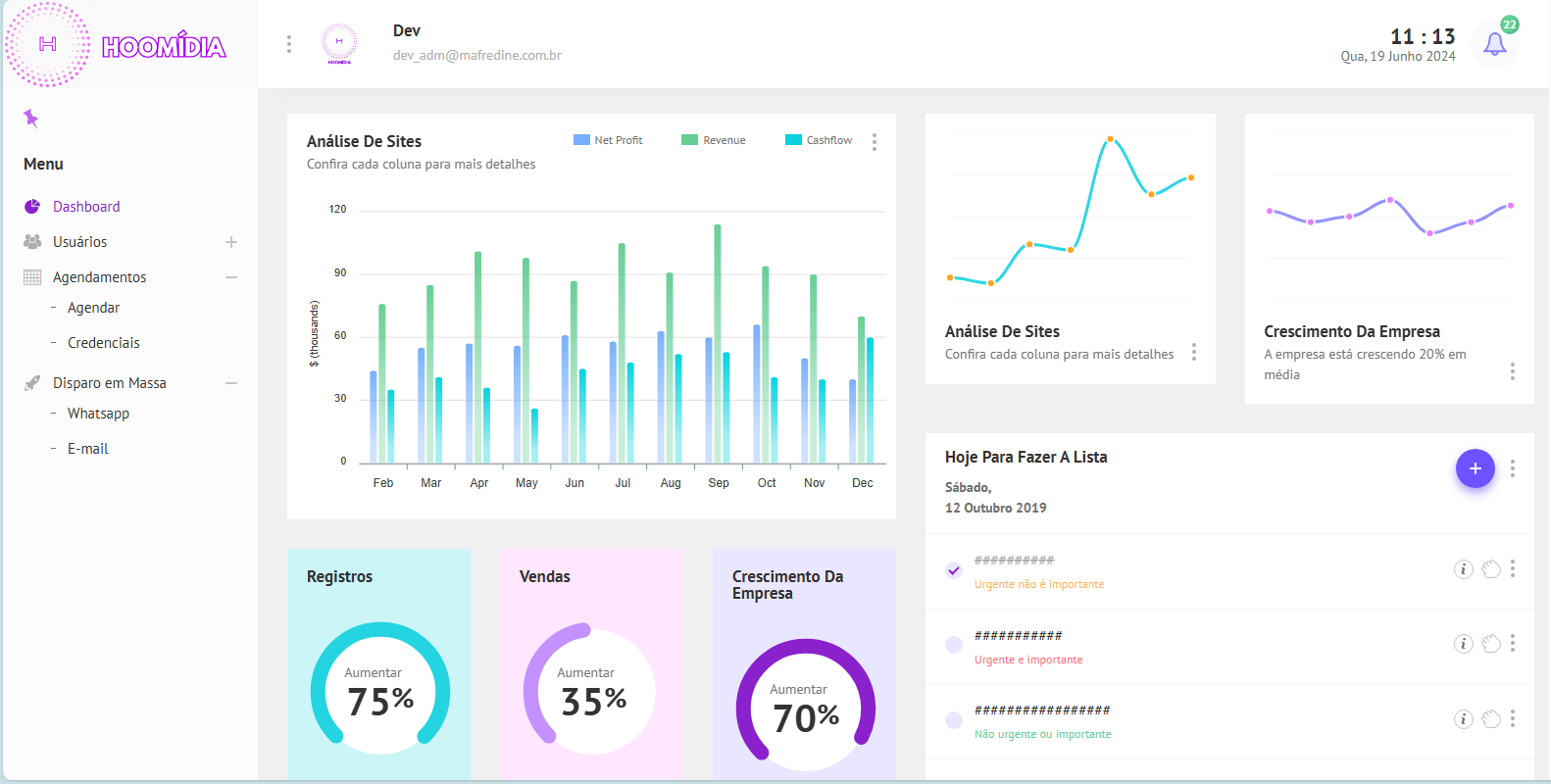Viewport: 1551px width, 784px height.
Task: Click the pin sidebar icon
Action: tap(30, 119)
